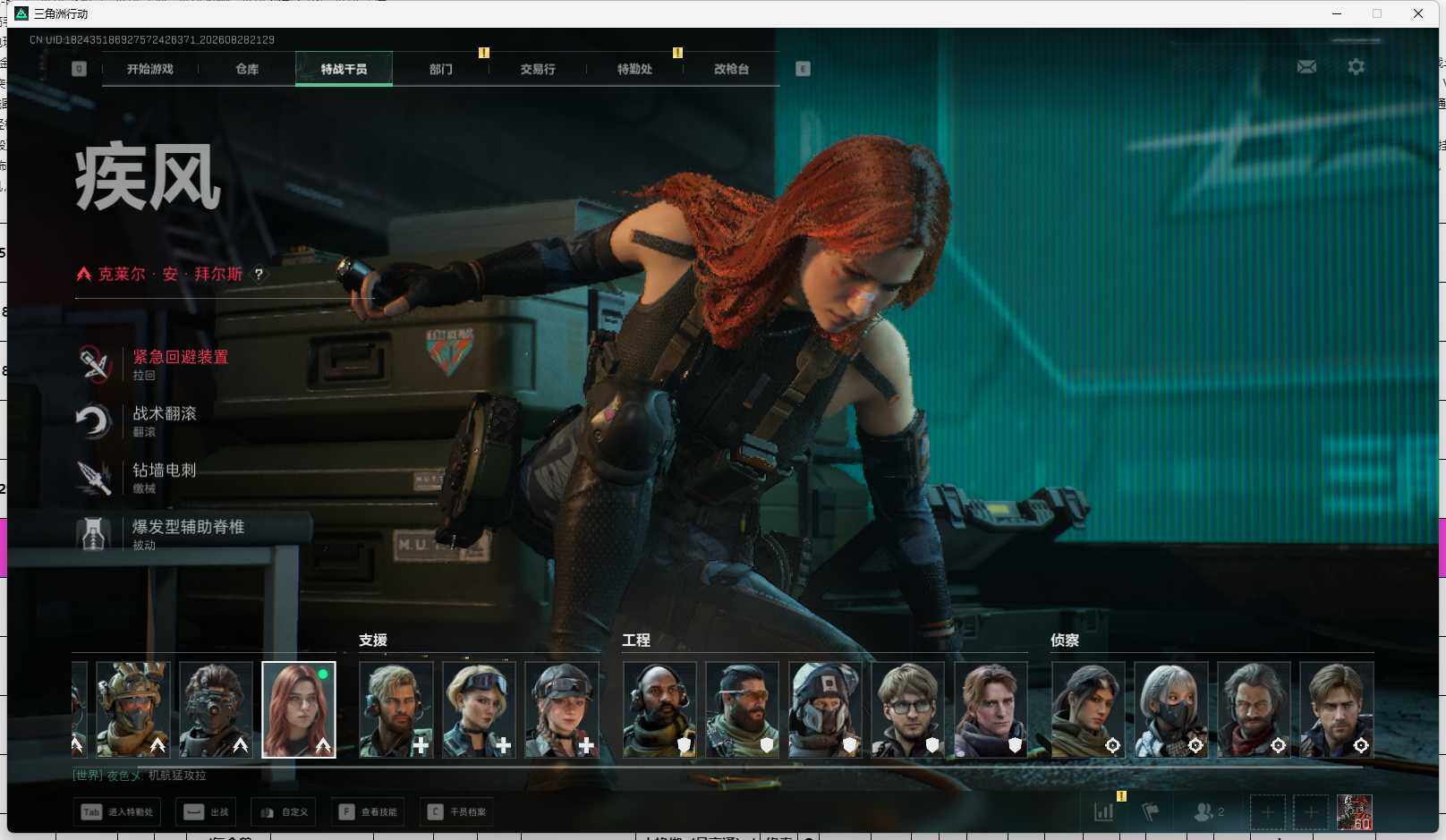Select the red-haired woman operator portrait
The width and height of the screenshot is (1446, 840).
[x=299, y=709]
